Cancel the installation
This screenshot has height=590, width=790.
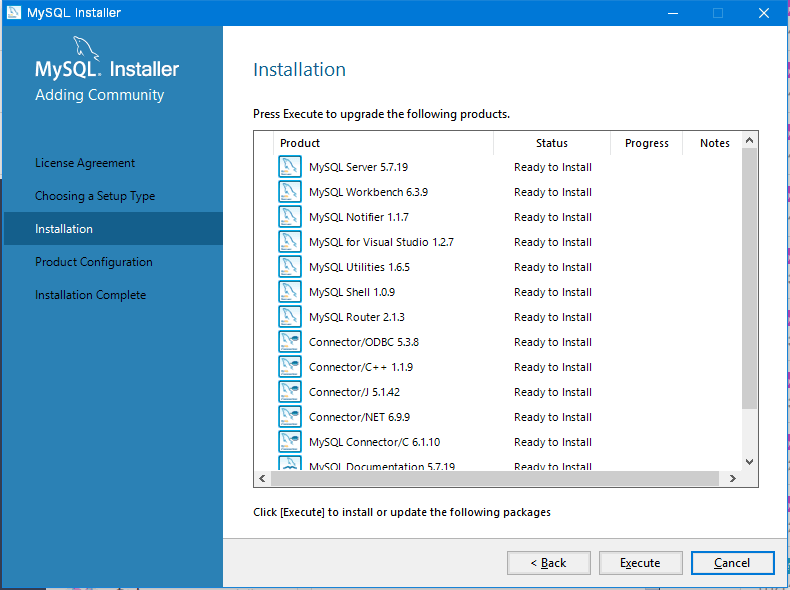point(732,563)
